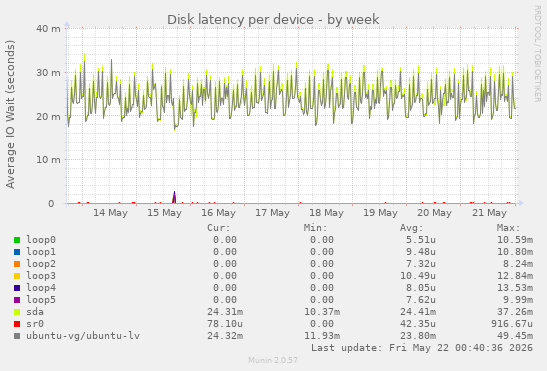The height and width of the screenshot is (371, 547).
Task: Click the 16 May x-axis date label
Action: click(218, 213)
